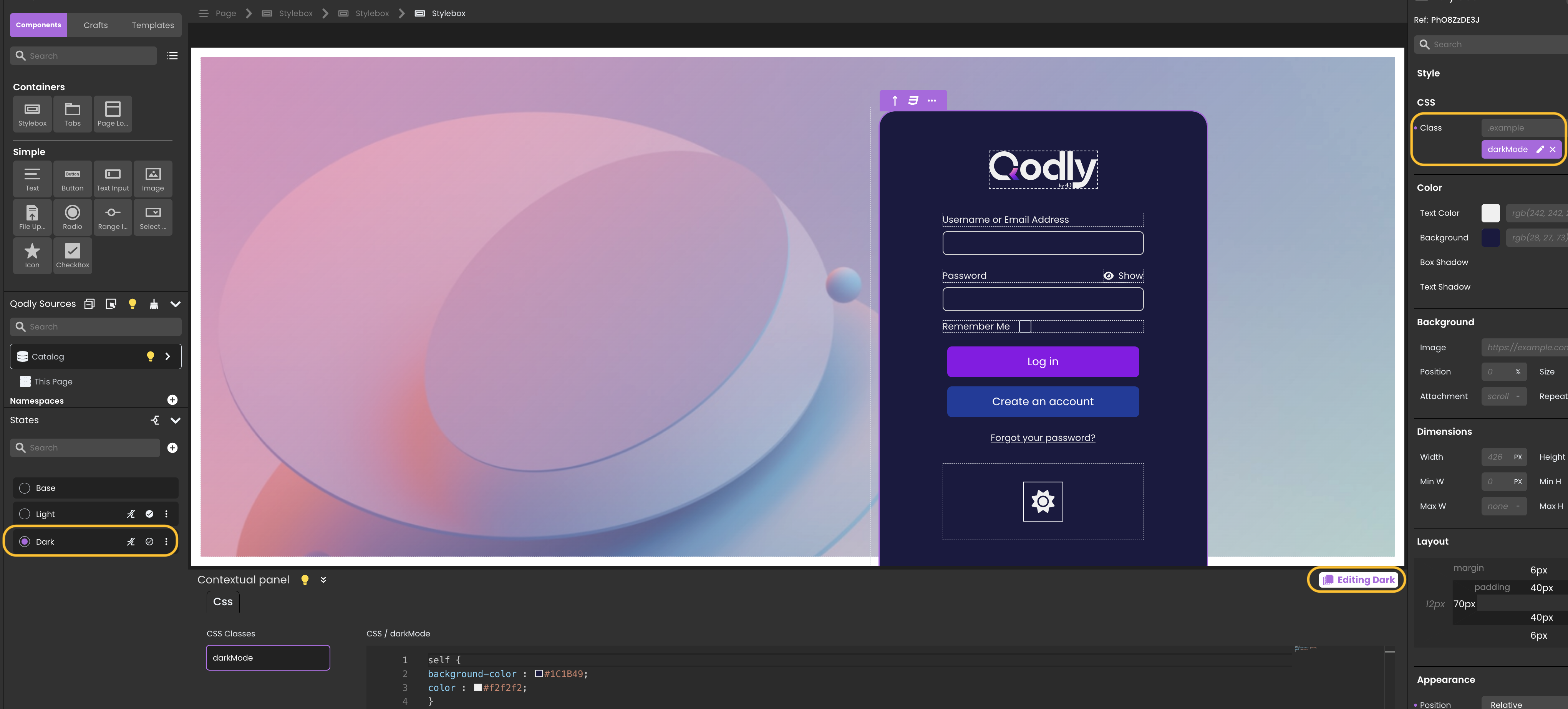The height and width of the screenshot is (709, 1568).
Task: Select the File Upload component
Action: pyautogui.click(x=32, y=217)
